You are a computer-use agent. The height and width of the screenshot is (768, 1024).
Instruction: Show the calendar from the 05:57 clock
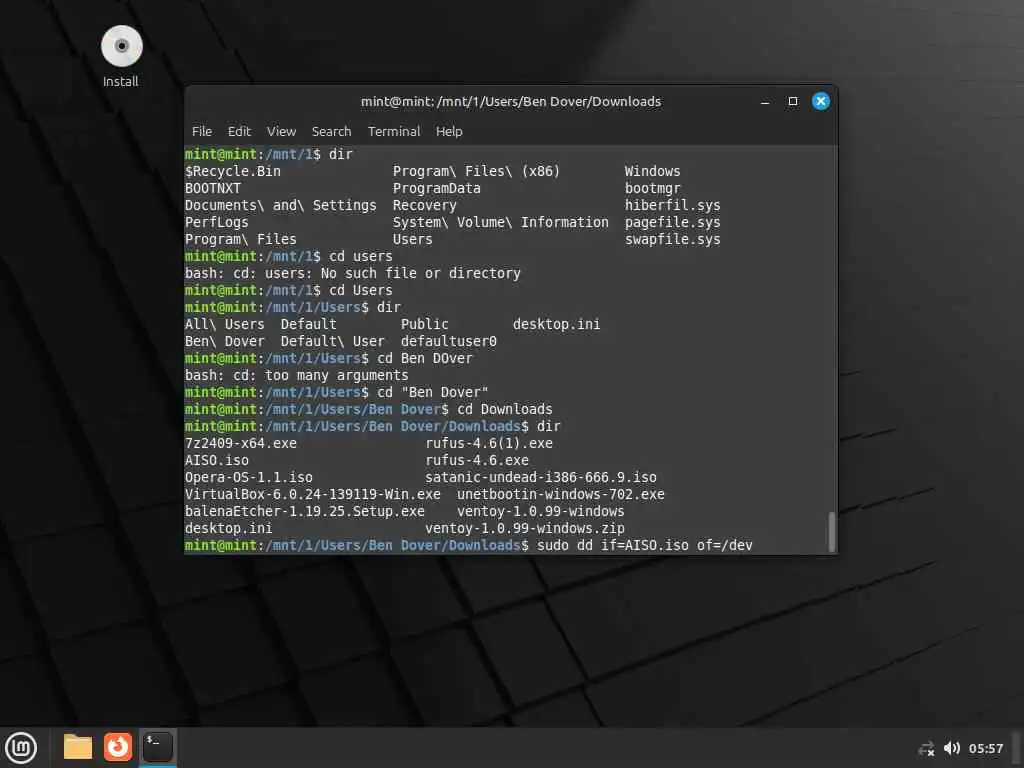pyautogui.click(x=985, y=748)
